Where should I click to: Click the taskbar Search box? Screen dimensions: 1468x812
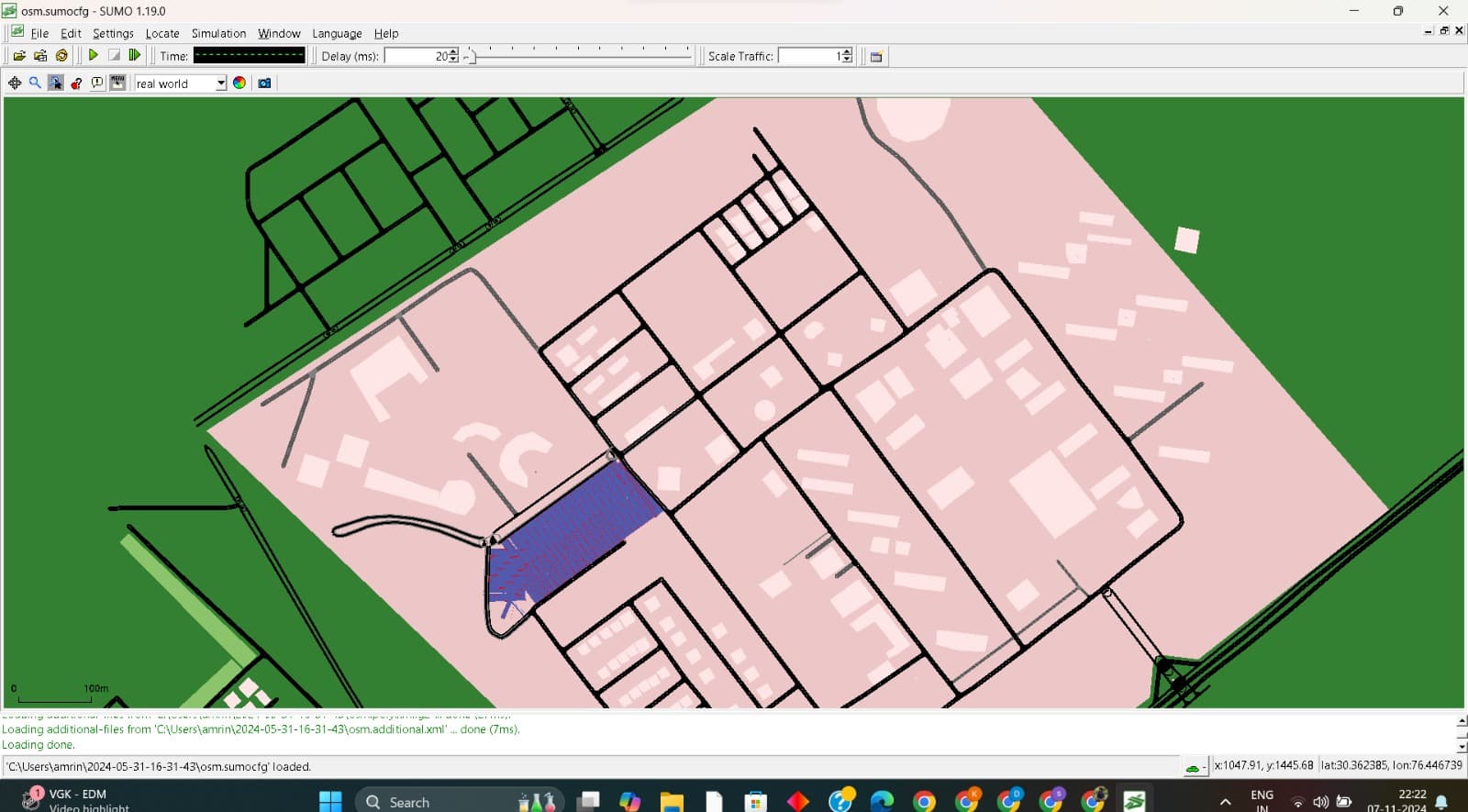tap(459, 801)
